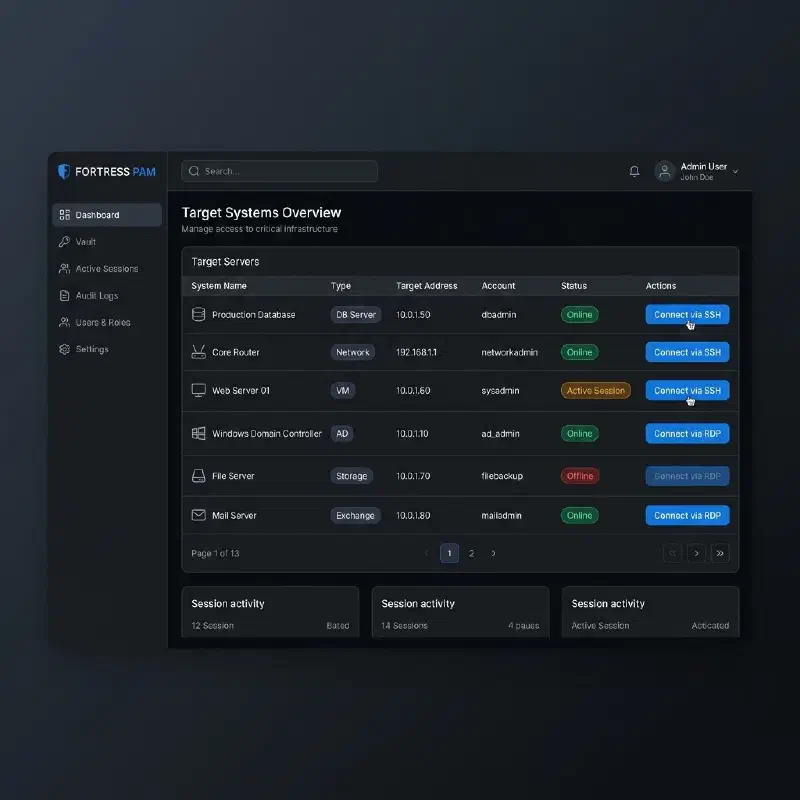Screen dimensions: 800x800
Task: Click the Status column header
Action: coord(574,286)
